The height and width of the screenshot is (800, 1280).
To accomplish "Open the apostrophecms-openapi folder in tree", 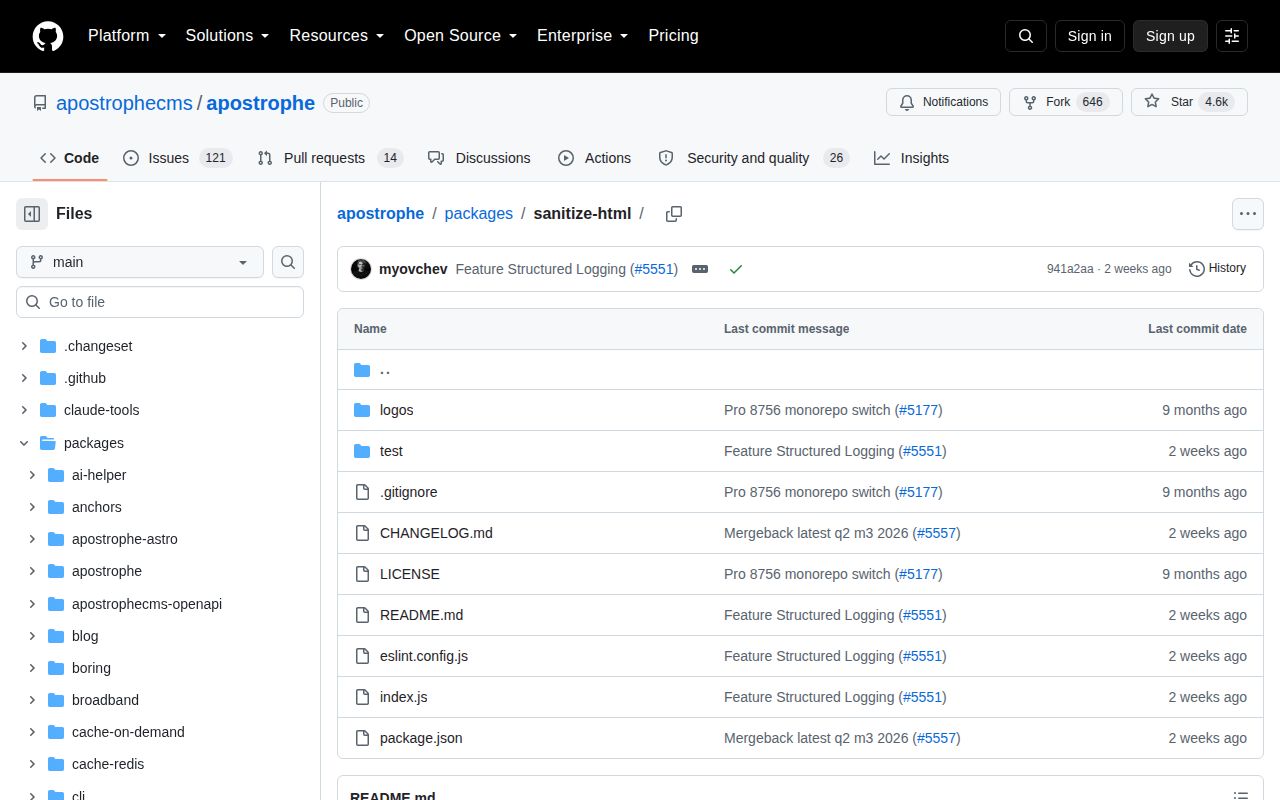I will click(x=147, y=604).
